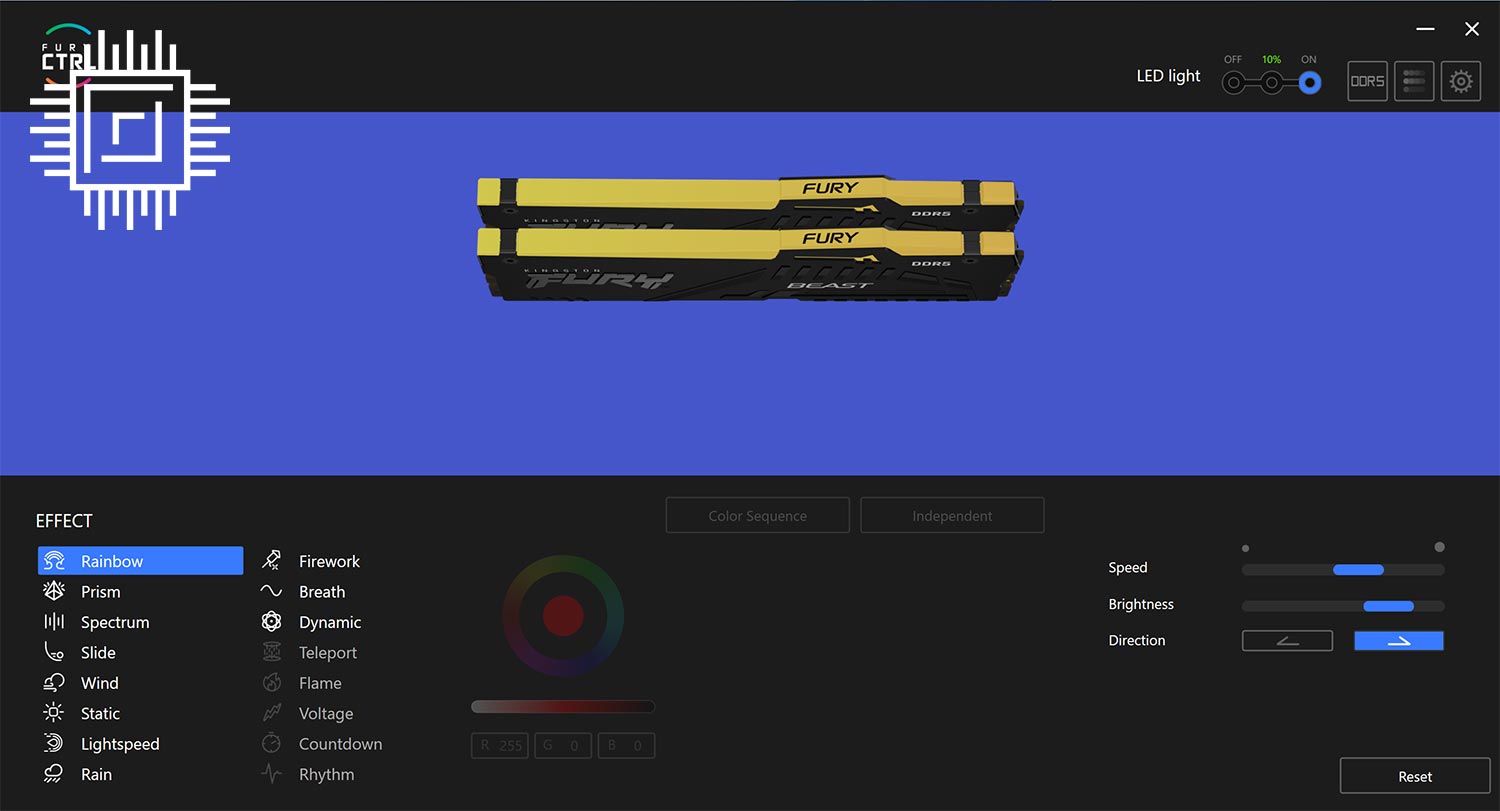Minimize the FURY CTRL window
The width and height of the screenshot is (1500, 811).
pos(1425,29)
